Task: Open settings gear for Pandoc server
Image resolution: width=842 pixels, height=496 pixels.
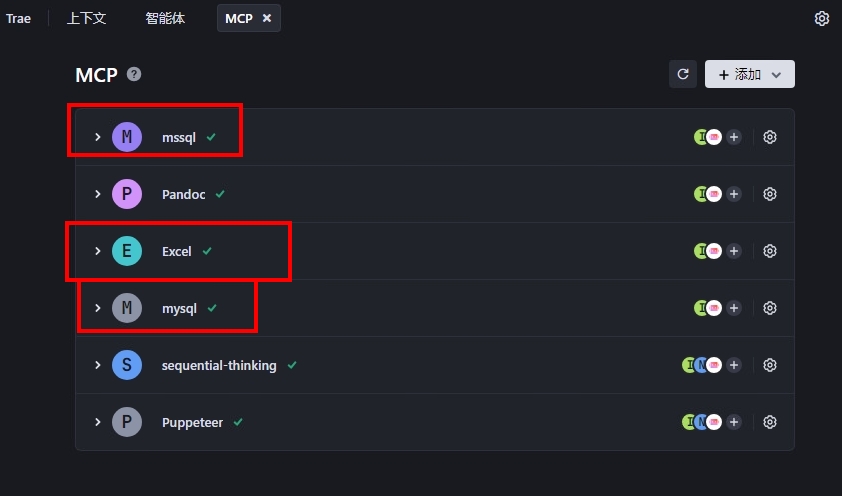Action: click(770, 194)
